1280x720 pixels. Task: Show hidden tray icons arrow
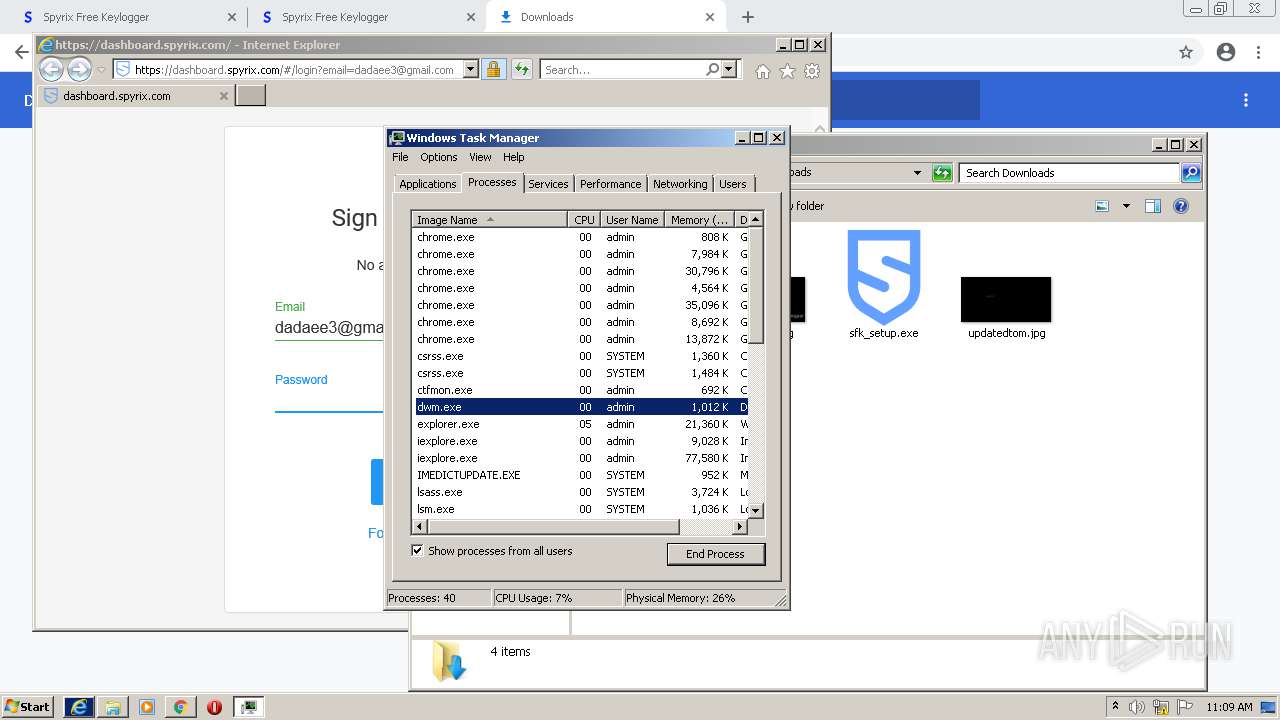1115,707
